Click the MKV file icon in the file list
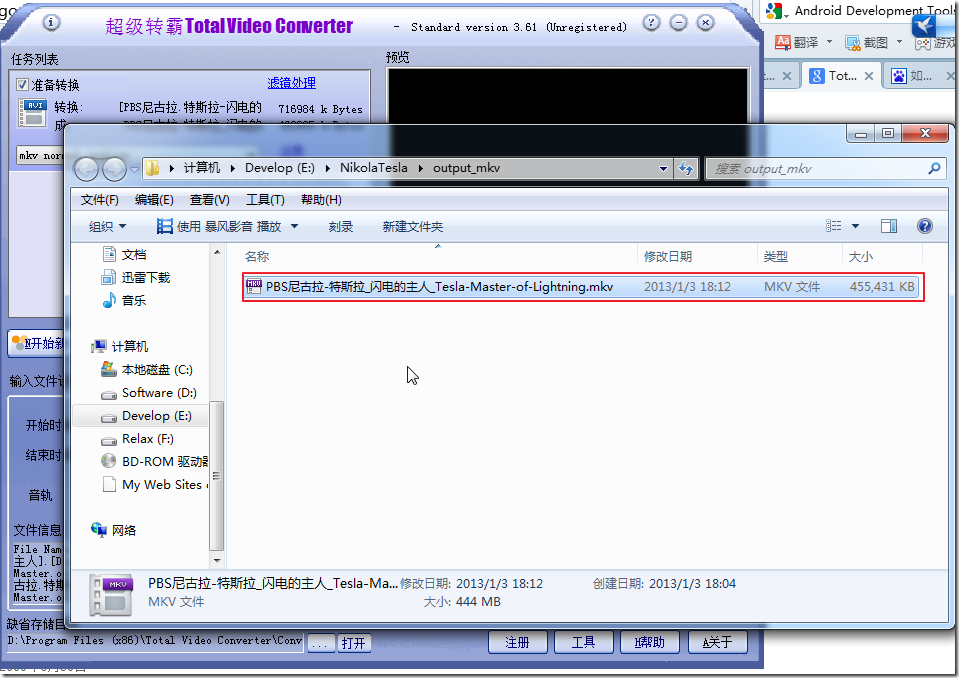This screenshot has height=678, width=959. [254, 286]
